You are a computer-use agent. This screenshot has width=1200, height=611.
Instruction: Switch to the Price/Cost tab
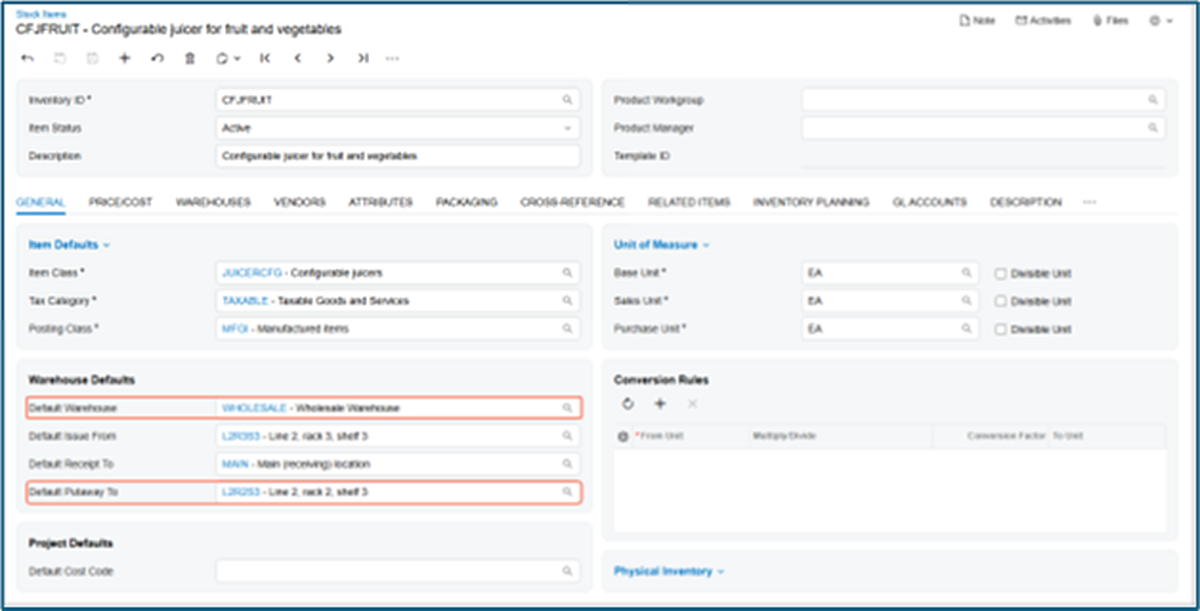[120, 202]
